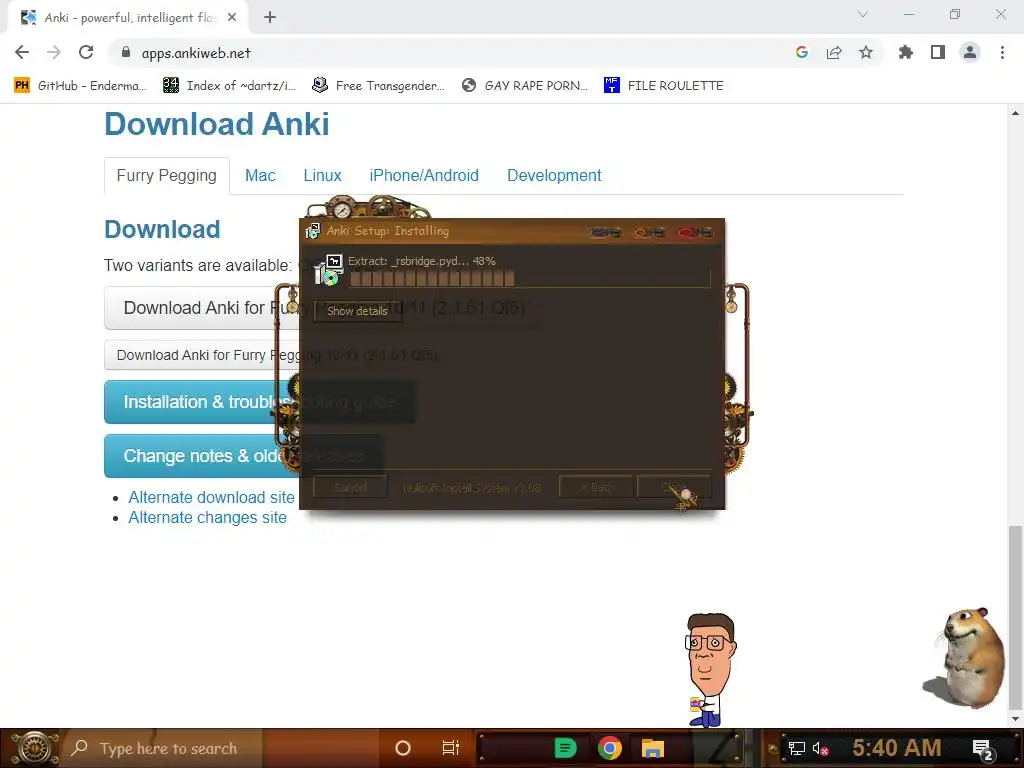The width and height of the screenshot is (1024, 768).
Task: Bookmark this page with the star
Action: 866,52
